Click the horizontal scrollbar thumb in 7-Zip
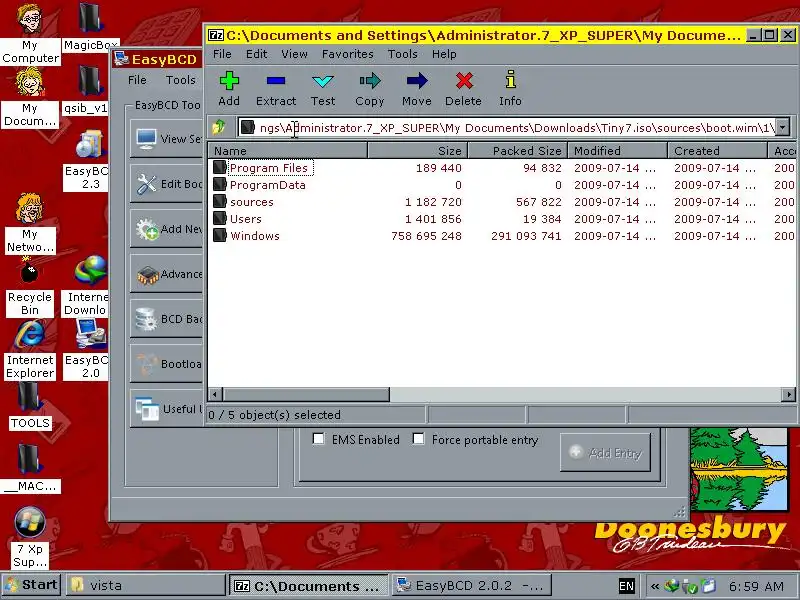Viewport: 800px width, 600px height. pyautogui.click(x=306, y=394)
